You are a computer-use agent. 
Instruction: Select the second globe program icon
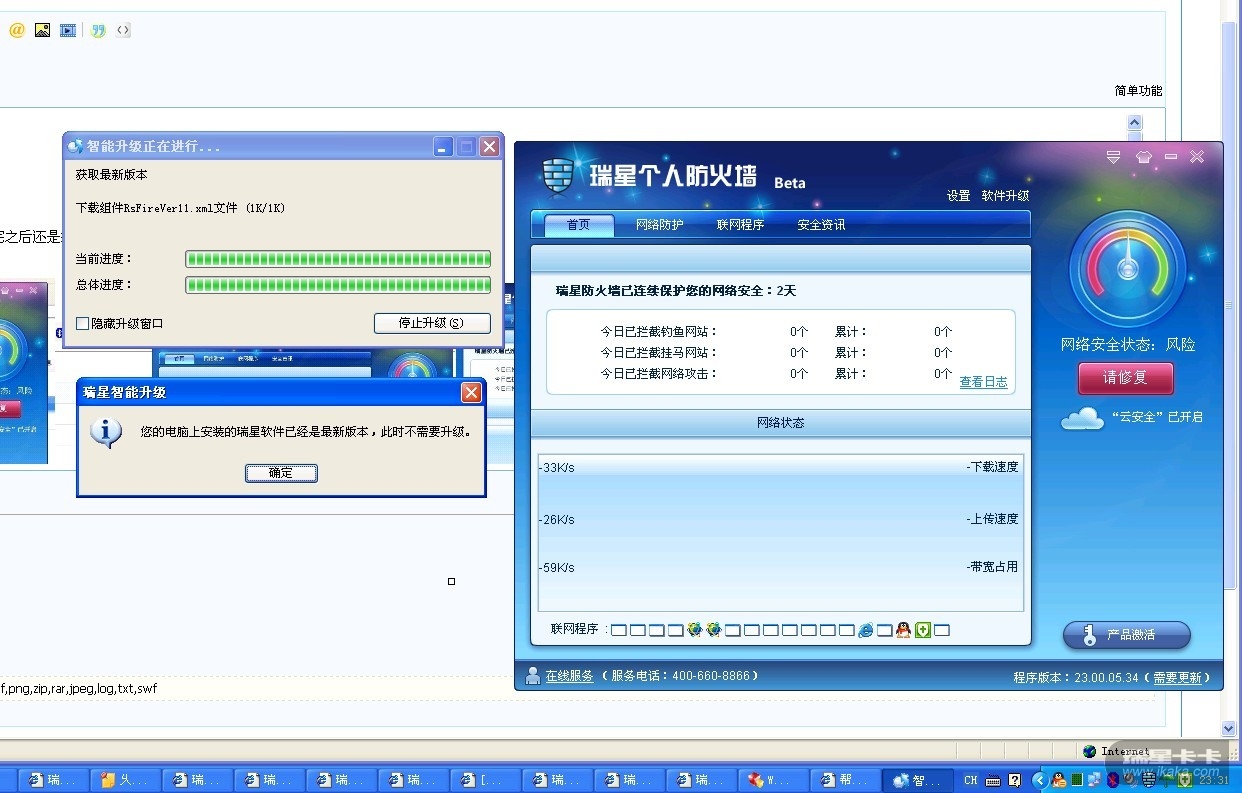coord(714,630)
